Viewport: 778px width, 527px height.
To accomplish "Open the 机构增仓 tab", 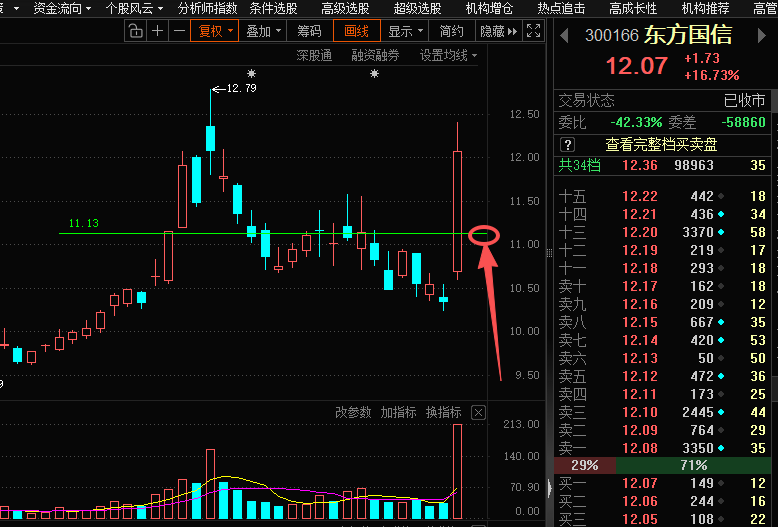I will click(489, 8).
